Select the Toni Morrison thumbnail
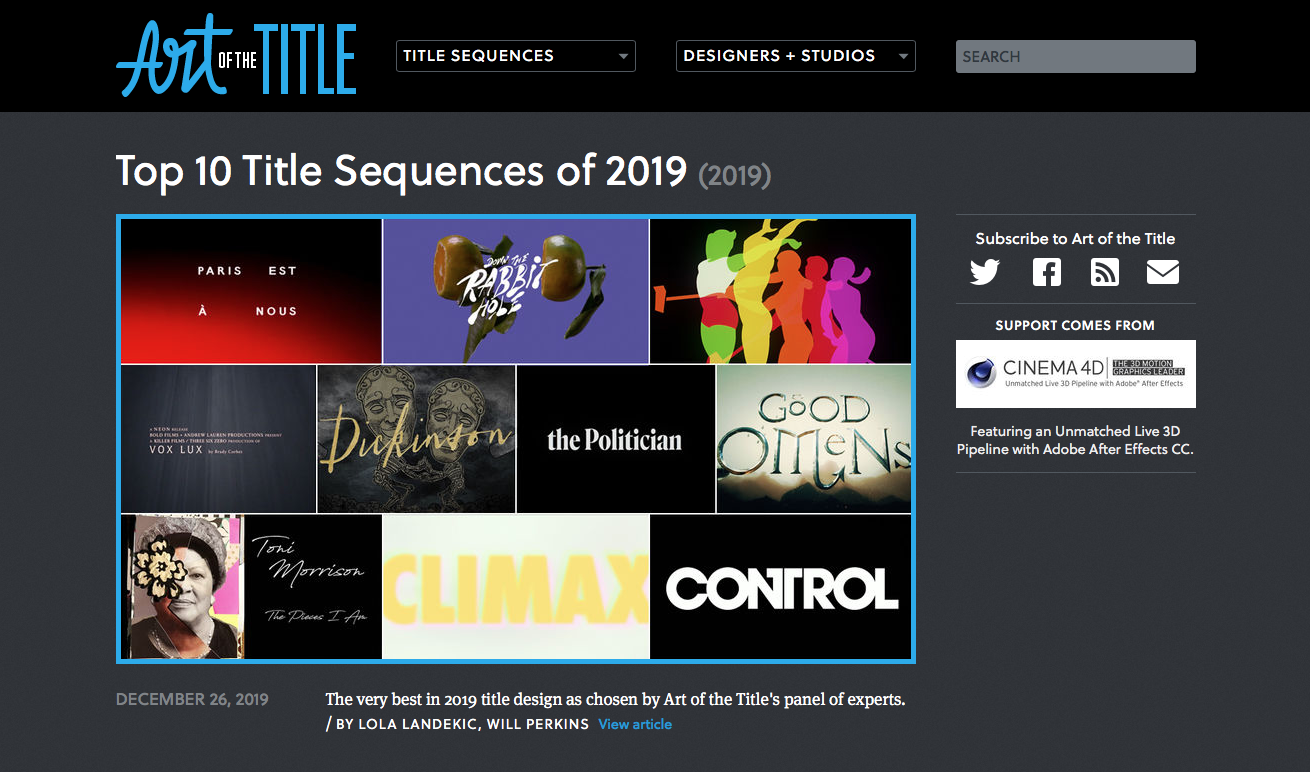 click(x=251, y=587)
